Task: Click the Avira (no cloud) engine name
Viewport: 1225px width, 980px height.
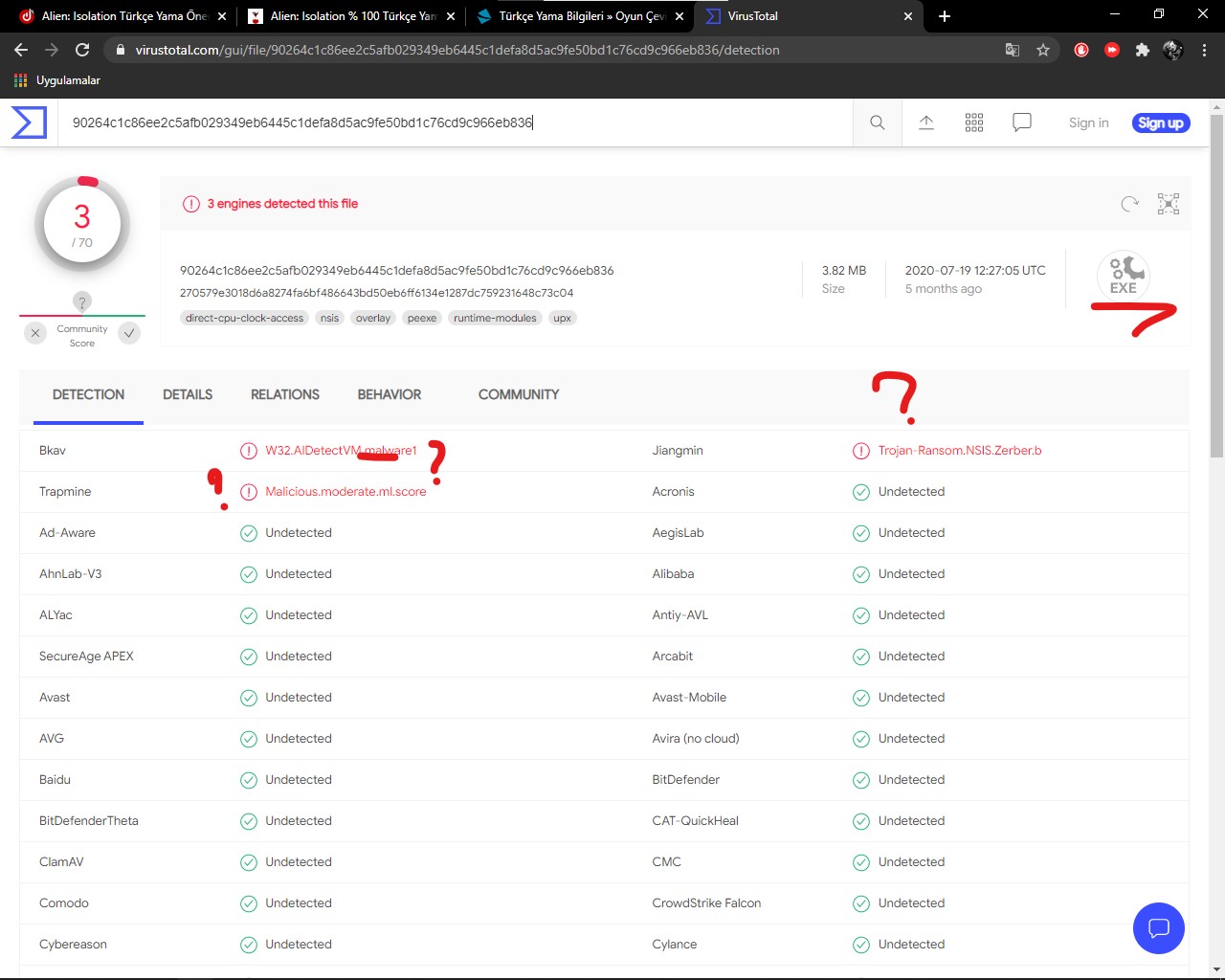Action: (696, 739)
